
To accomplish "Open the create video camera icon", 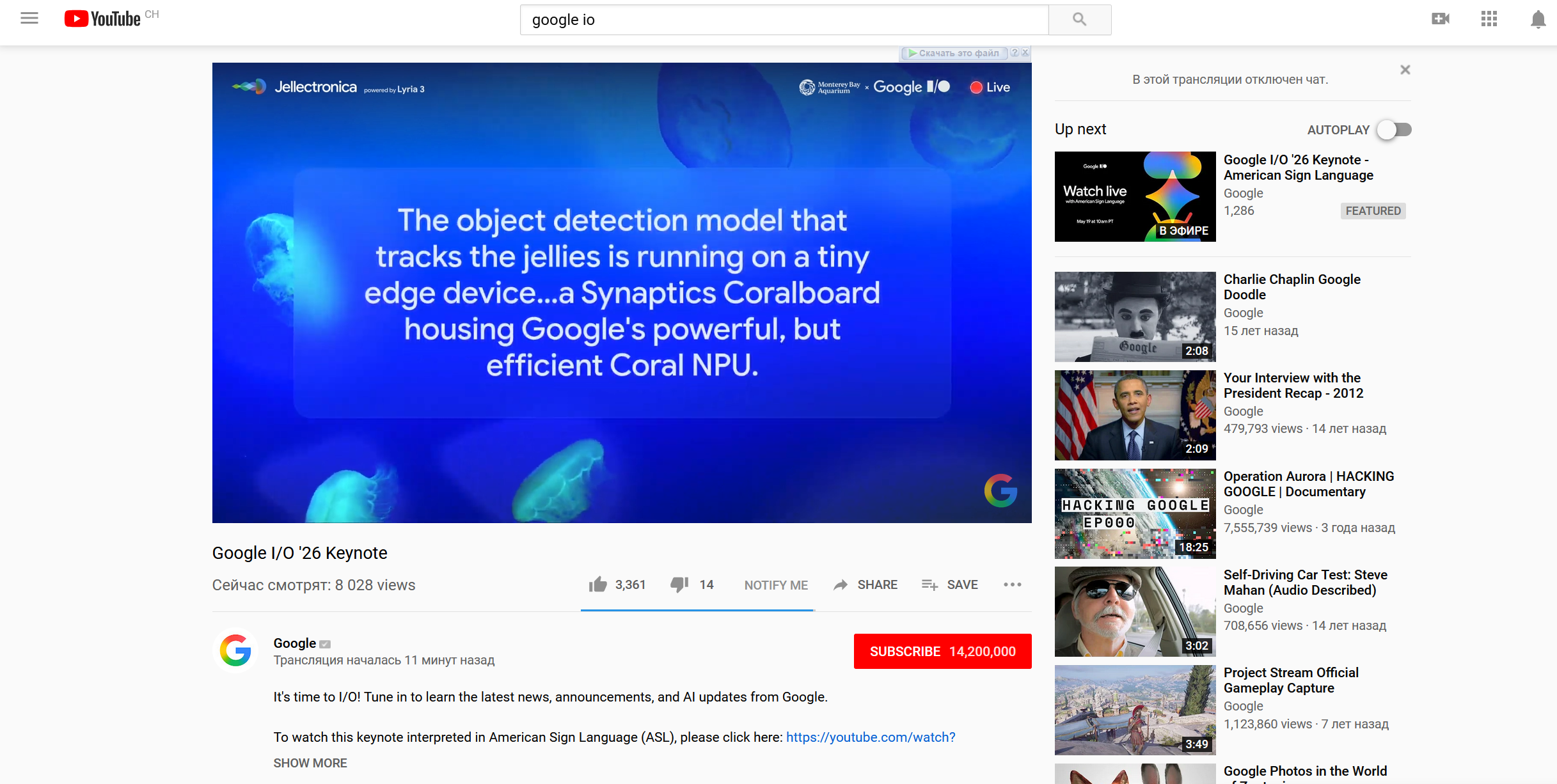I will (1441, 19).
